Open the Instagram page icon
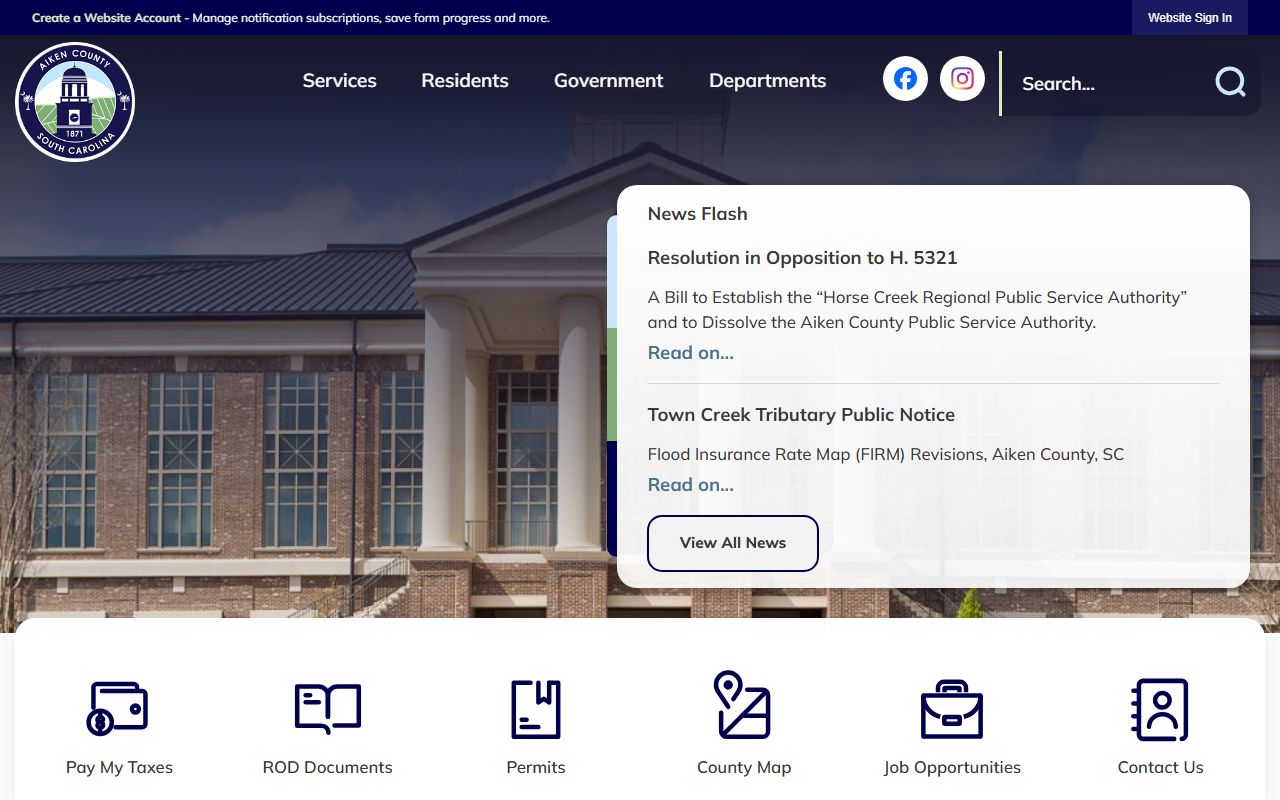The height and width of the screenshot is (800, 1280). 962,79
